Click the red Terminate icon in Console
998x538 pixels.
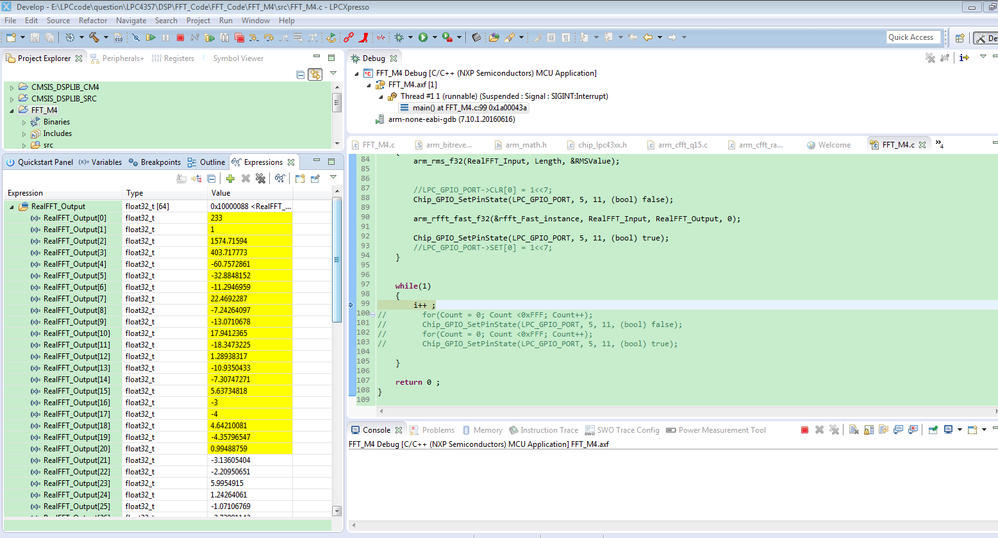(804, 430)
